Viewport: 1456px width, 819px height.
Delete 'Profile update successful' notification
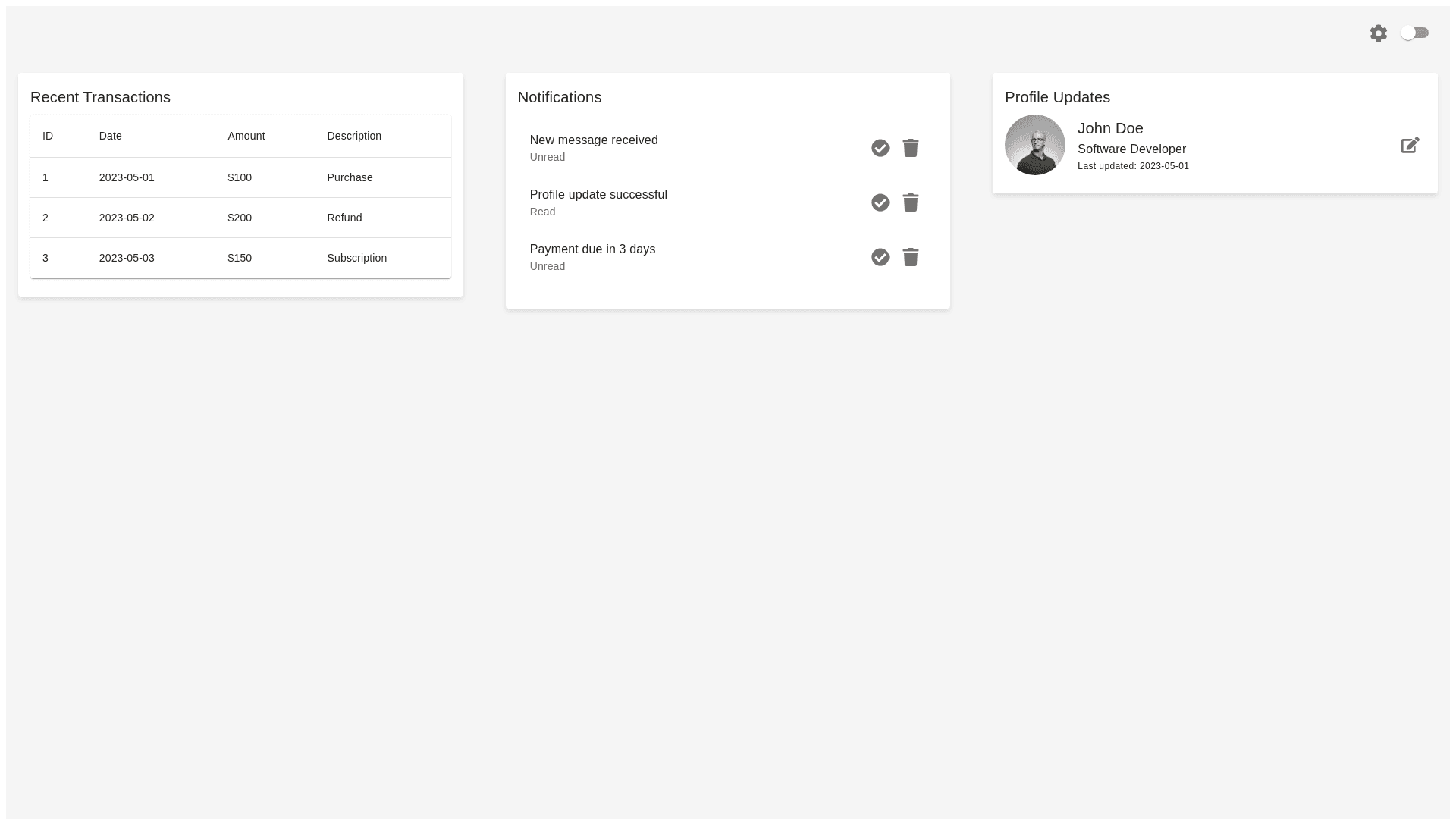[910, 202]
